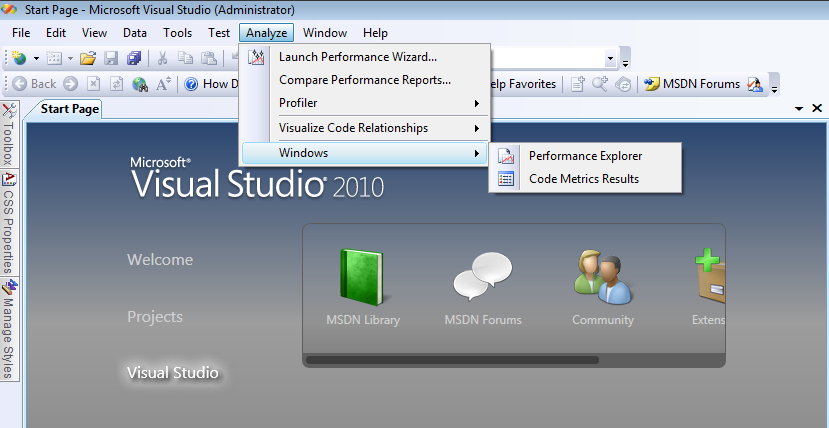Open the Help menu
The image size is (829, 428).
coord(375,33)
